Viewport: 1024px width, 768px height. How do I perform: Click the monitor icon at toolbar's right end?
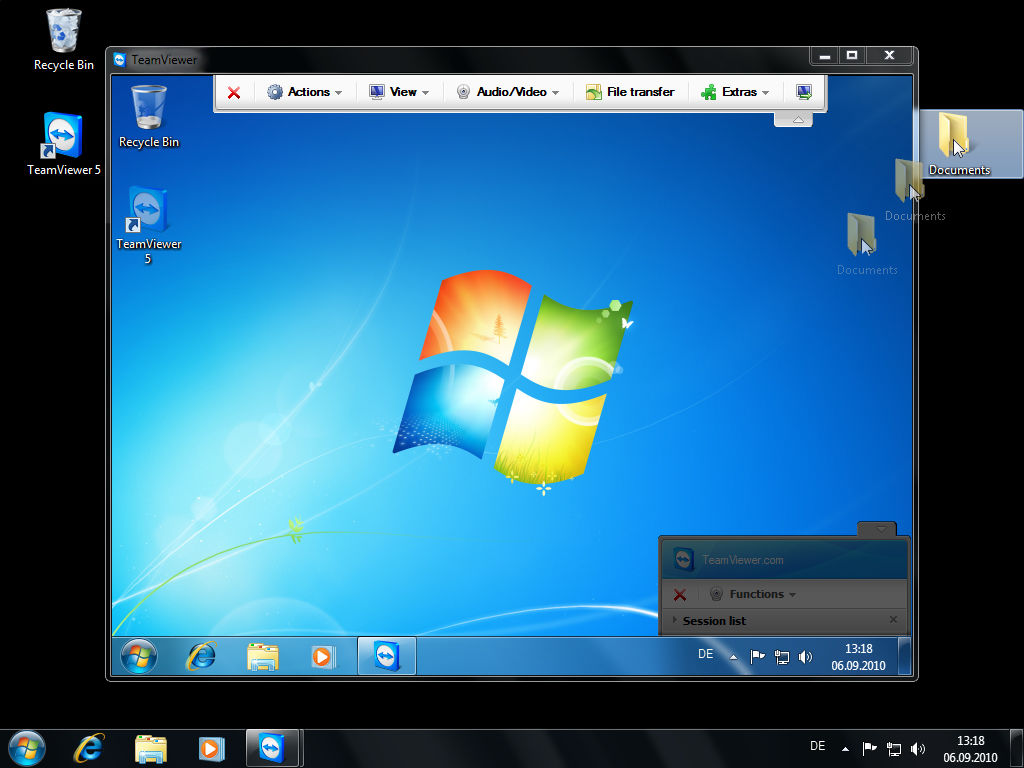[x=804, y=92]
